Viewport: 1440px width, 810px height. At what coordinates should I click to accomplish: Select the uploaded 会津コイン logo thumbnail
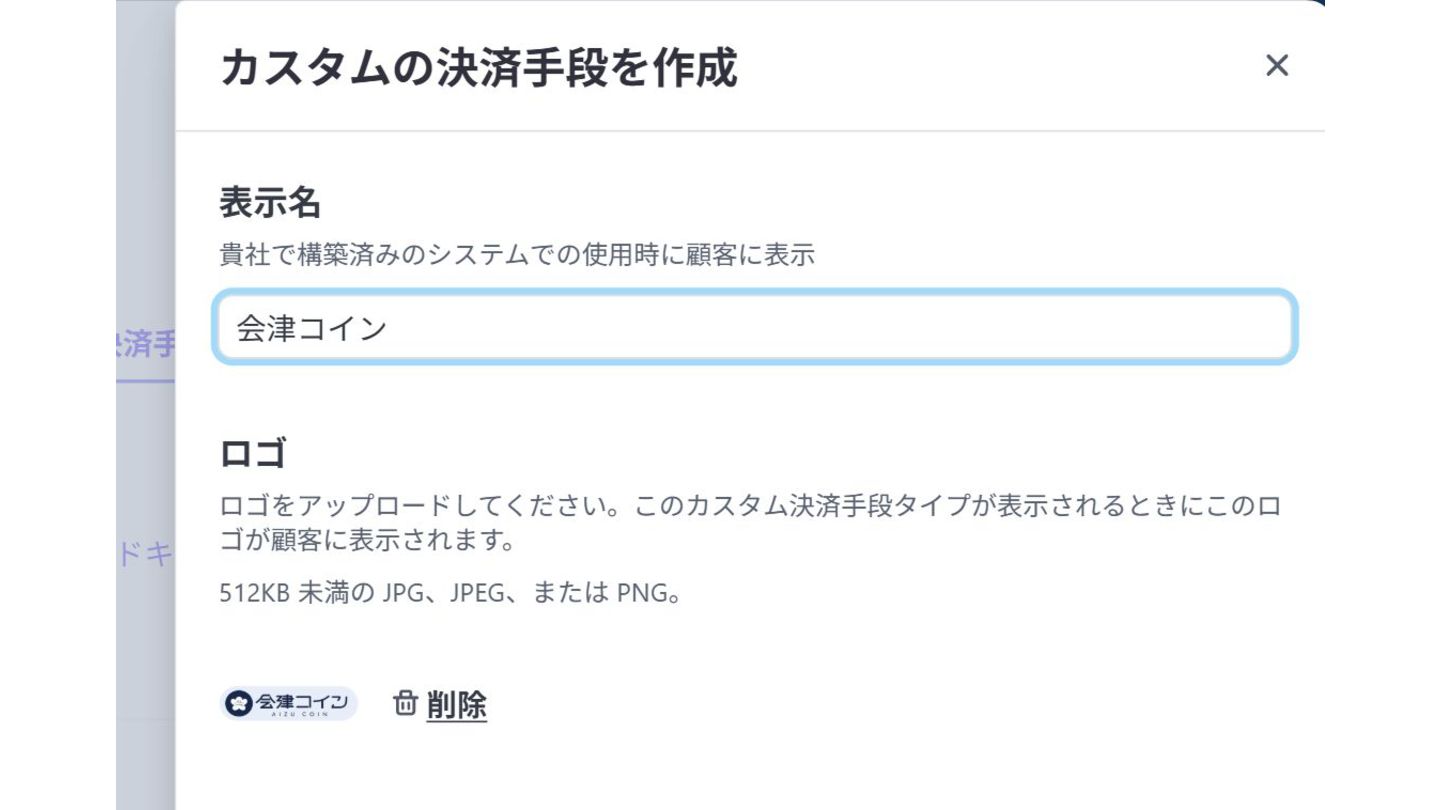point(289,704)
